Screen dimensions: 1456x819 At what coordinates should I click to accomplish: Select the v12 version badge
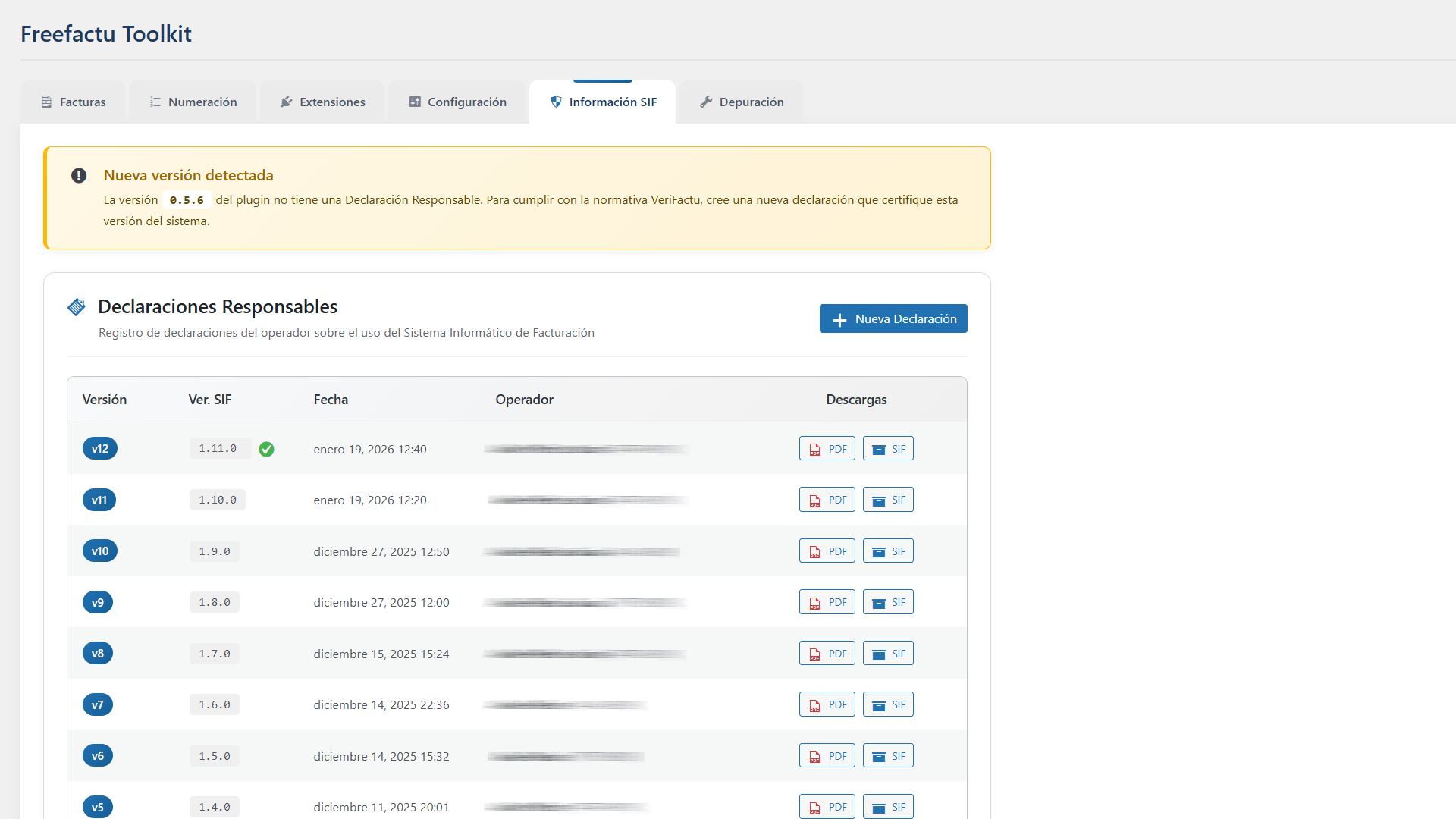coord(99,448)
